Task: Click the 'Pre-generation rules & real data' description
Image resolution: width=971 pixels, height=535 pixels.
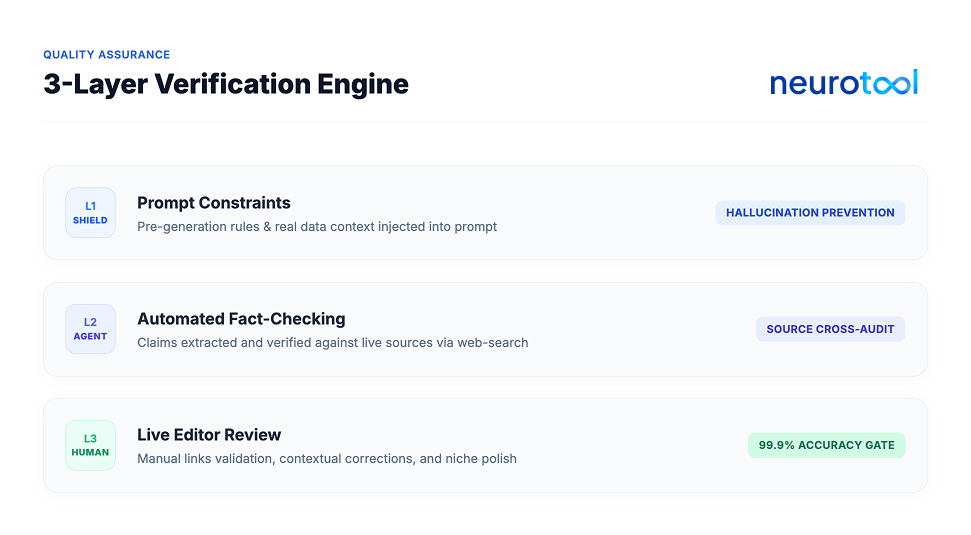Action: 317,227
